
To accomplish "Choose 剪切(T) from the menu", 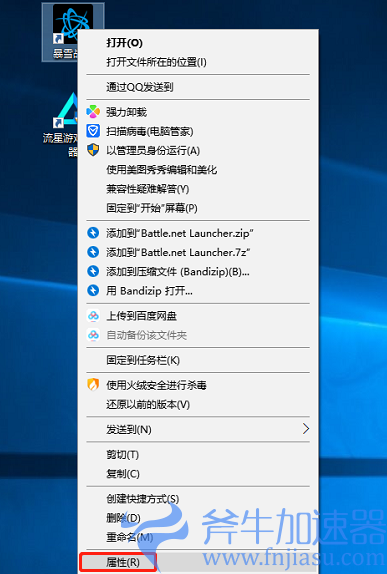I will tap(198, 455).
